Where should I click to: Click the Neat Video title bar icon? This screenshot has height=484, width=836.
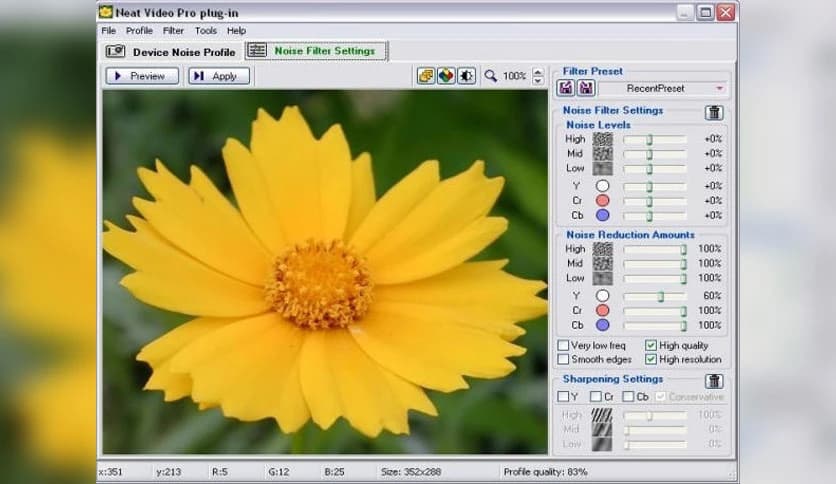106,12
